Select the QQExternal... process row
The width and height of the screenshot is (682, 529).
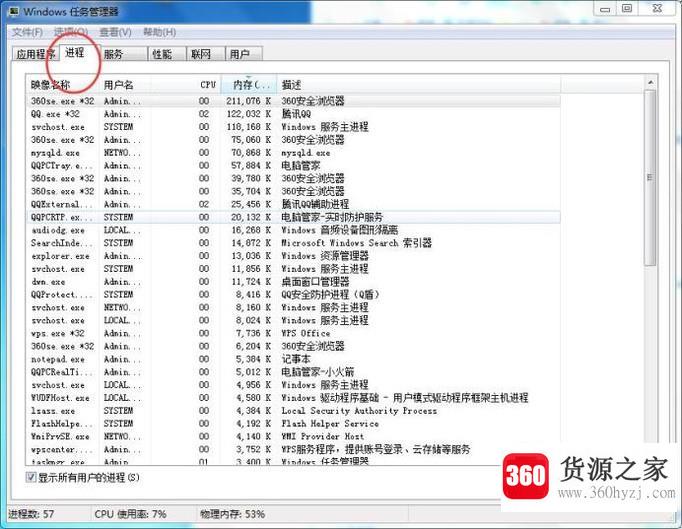point(293,204)
